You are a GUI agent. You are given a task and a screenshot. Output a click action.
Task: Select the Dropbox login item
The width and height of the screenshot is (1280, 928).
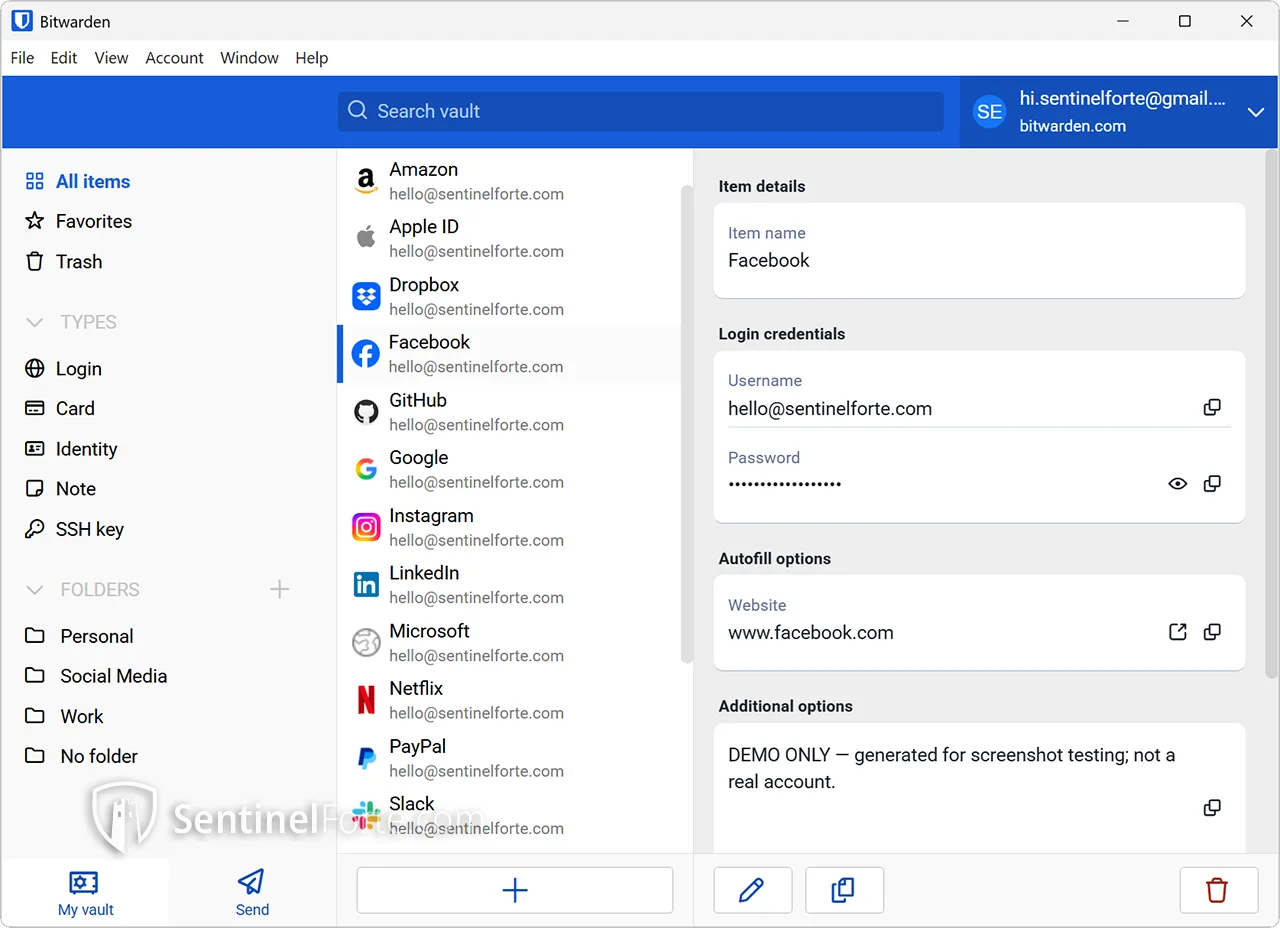tap(510, 296)
